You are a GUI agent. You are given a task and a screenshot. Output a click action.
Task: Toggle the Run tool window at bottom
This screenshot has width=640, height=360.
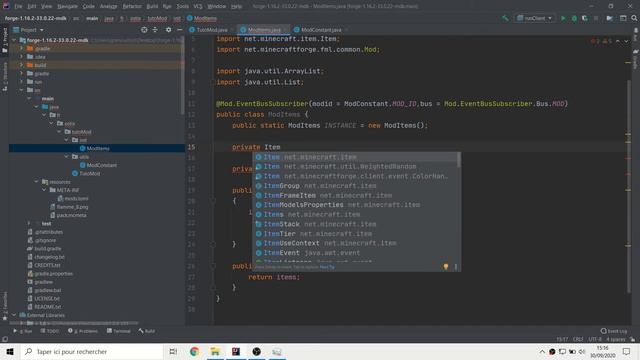[23, 331]
